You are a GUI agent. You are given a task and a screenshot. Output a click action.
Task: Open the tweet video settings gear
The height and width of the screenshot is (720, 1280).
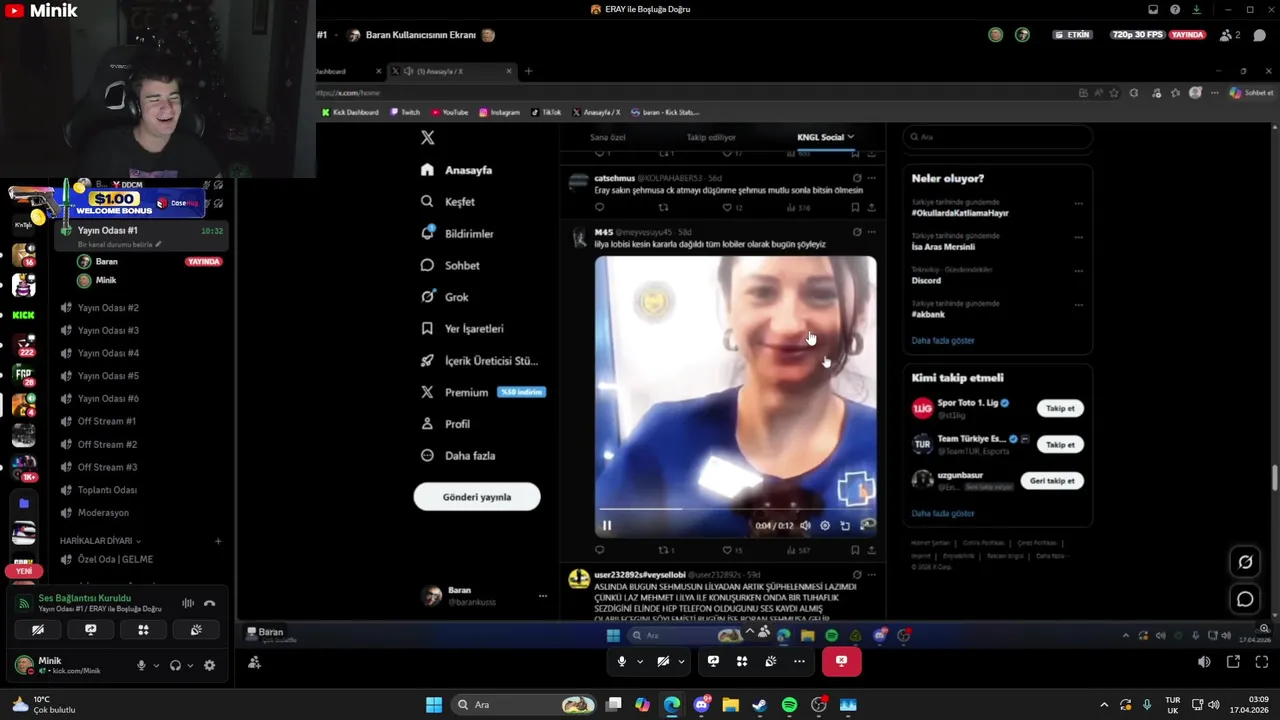tap(825, 525)
